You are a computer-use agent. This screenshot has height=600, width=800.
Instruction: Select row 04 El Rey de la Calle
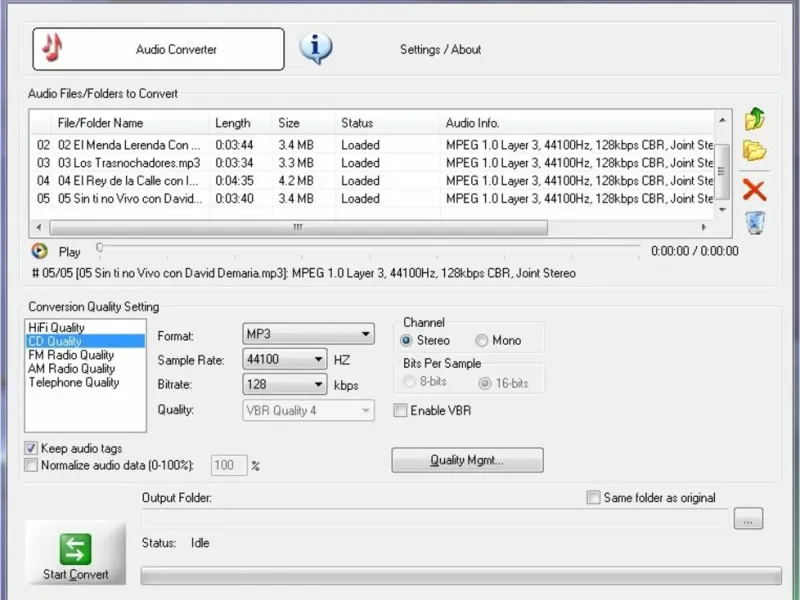point(372,181)
